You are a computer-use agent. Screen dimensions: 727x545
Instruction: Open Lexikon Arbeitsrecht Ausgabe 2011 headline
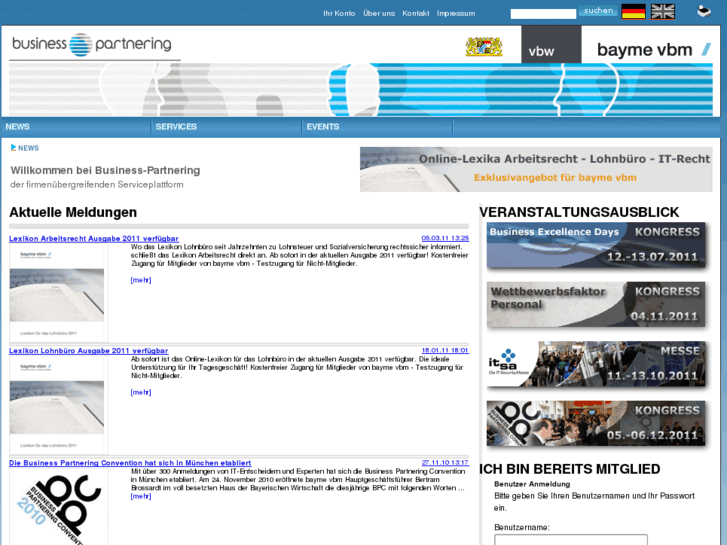click(x=94, y=238)
